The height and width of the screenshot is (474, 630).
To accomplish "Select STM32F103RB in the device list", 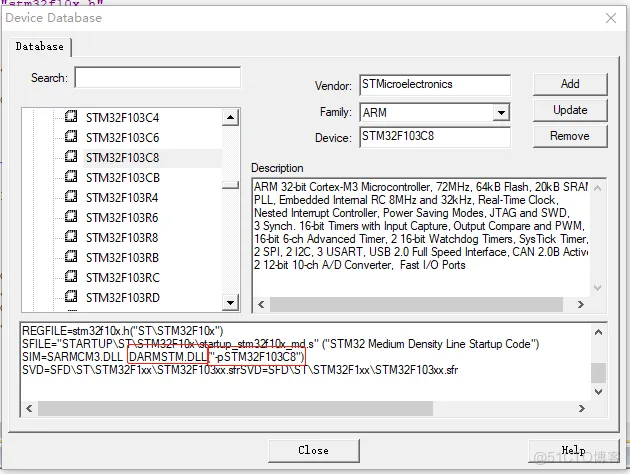I will pyautogui.click(x=123, y=257).
